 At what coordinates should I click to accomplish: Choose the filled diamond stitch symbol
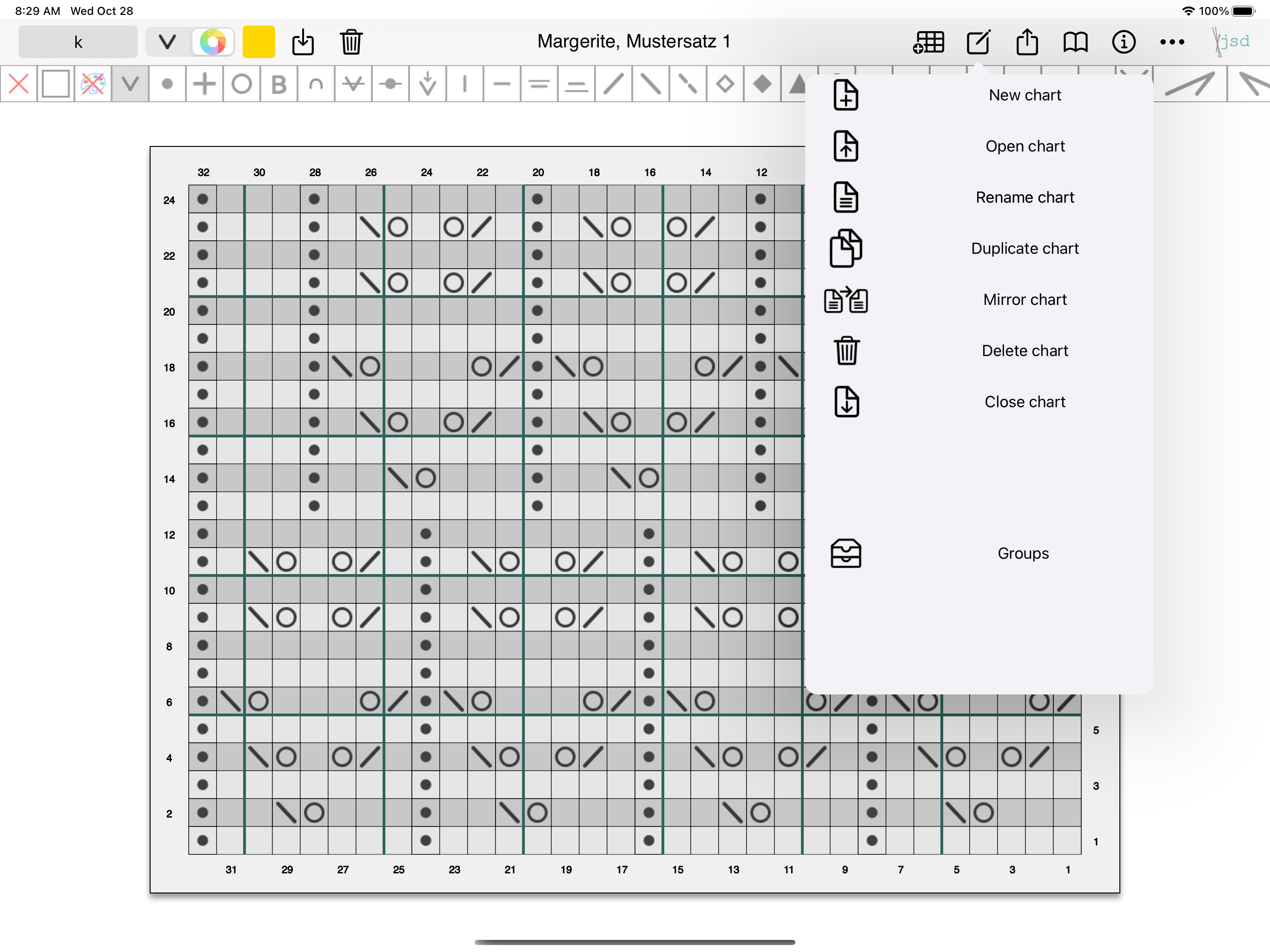pos(762,85)
